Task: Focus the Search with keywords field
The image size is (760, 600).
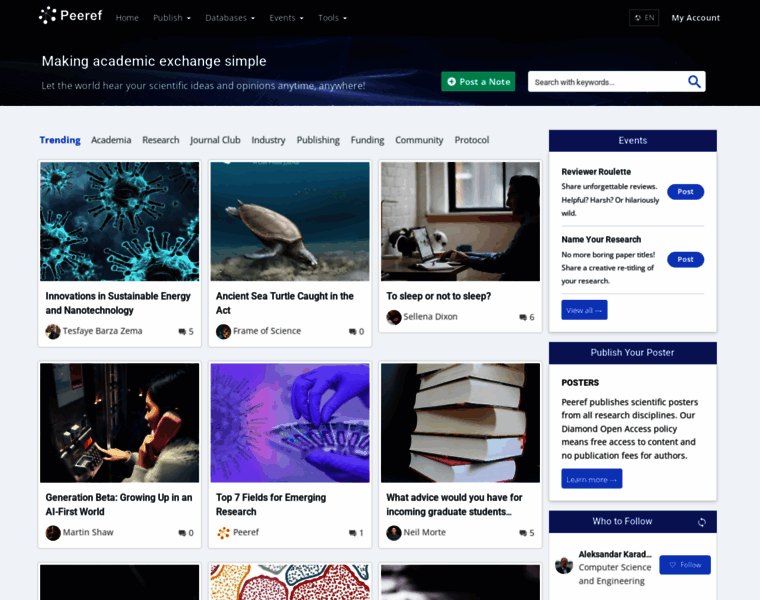Action: click(607, 82)
